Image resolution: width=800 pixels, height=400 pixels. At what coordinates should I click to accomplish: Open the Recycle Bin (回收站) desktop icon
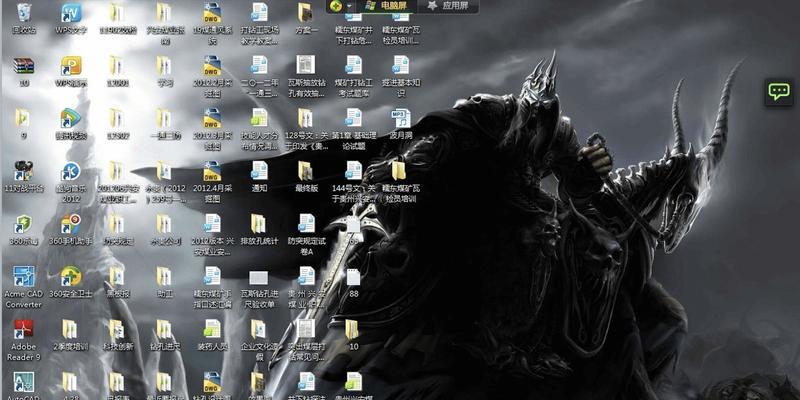[x=23, y=19]
